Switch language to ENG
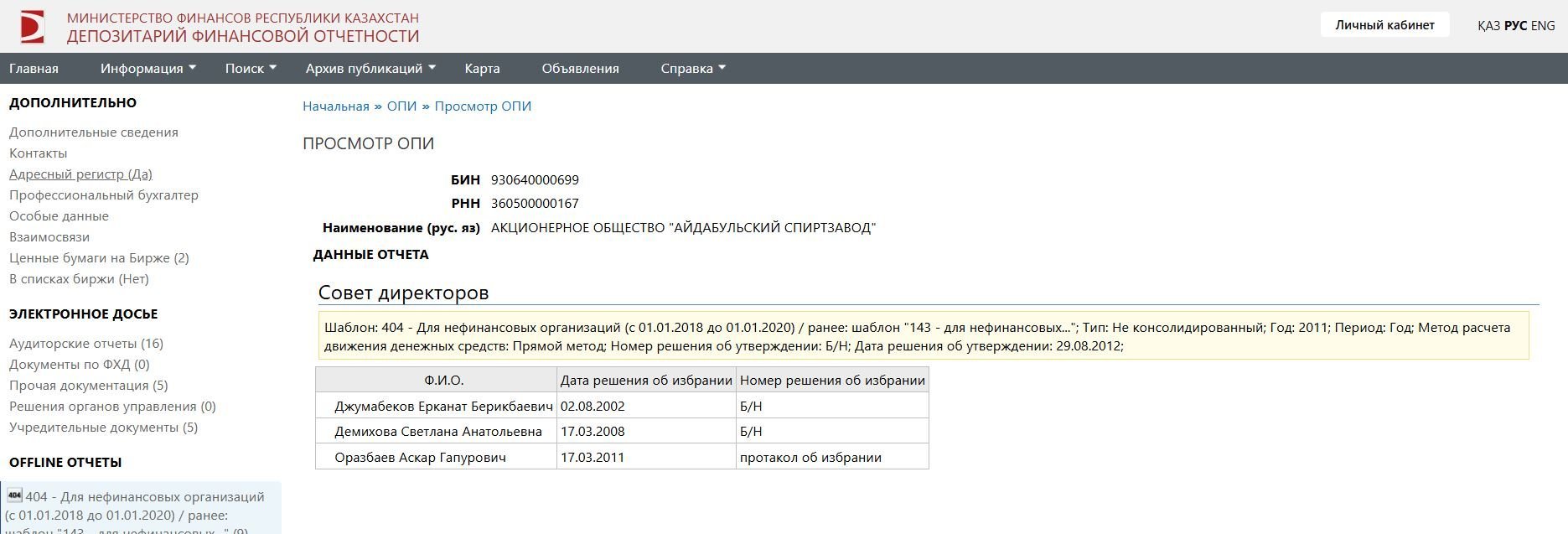Image resolution: width=1568 pixels, height=534 pixels. [1543, 26]
